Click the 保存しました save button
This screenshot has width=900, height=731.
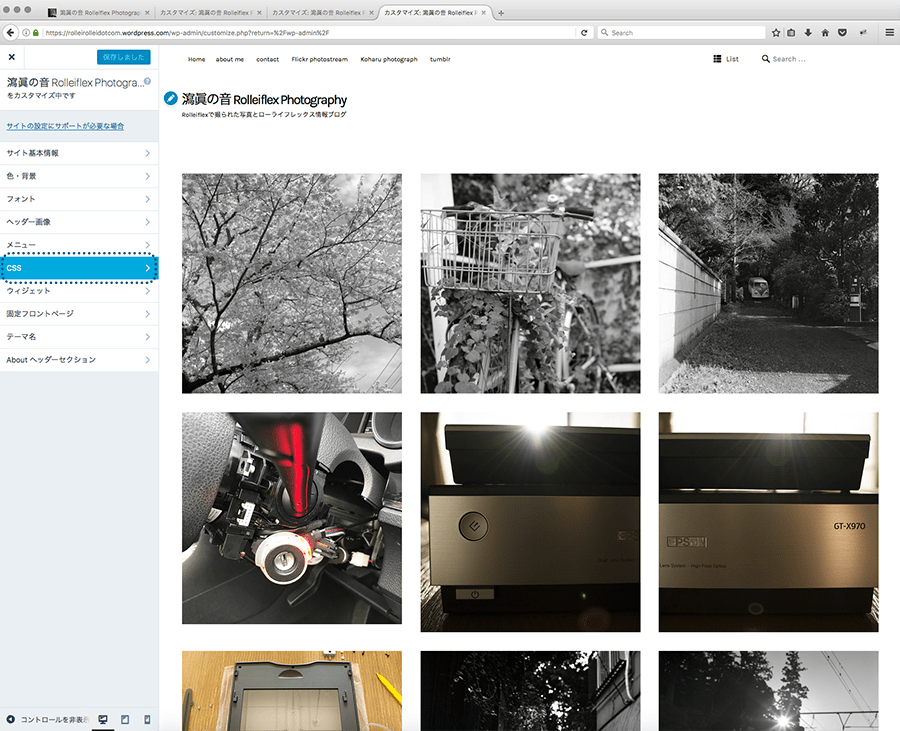123,58
